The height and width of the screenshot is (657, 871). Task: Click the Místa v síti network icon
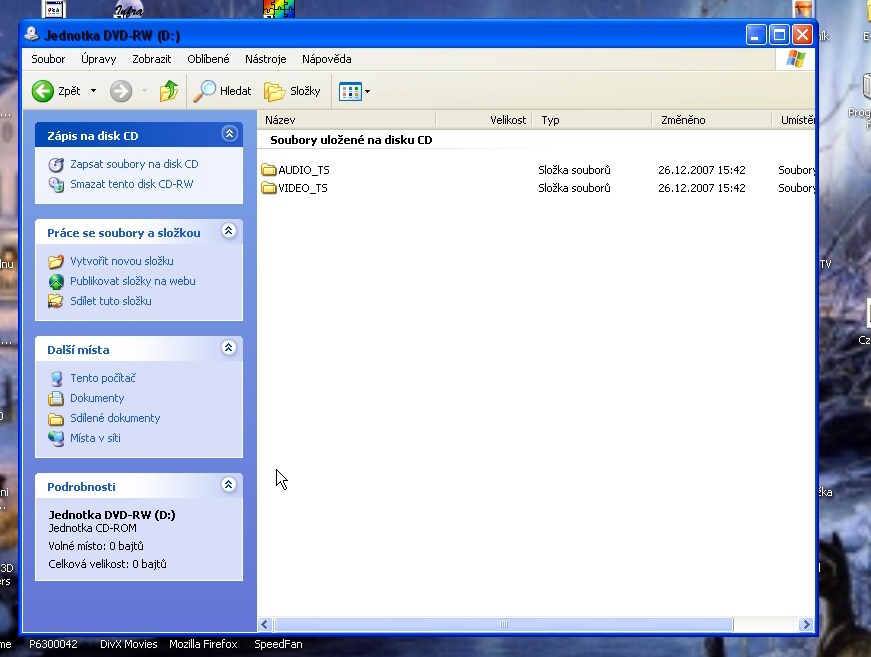point(56,438)
